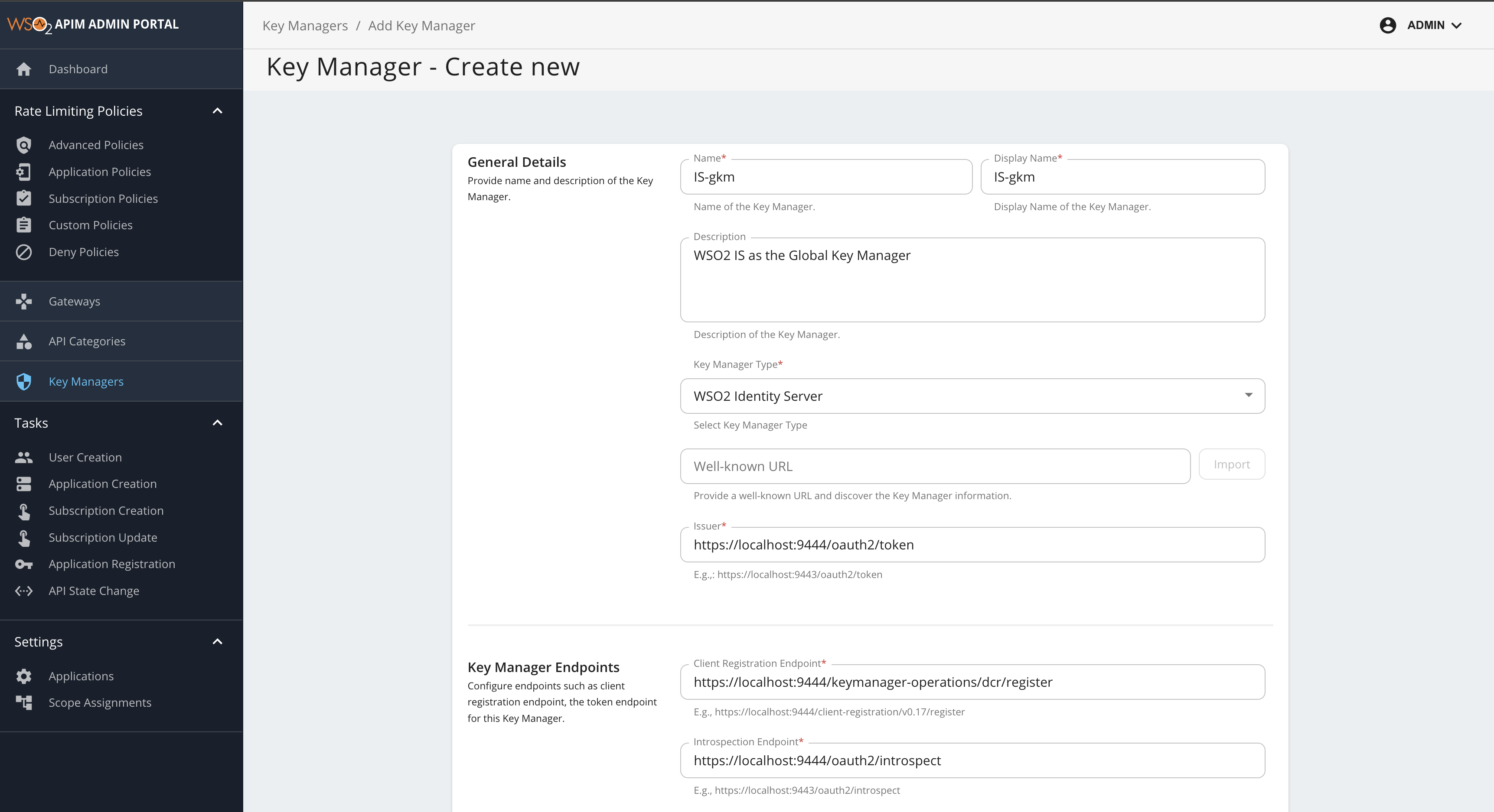Click the Gateways icon in sidebar

[x=24, y=302]
